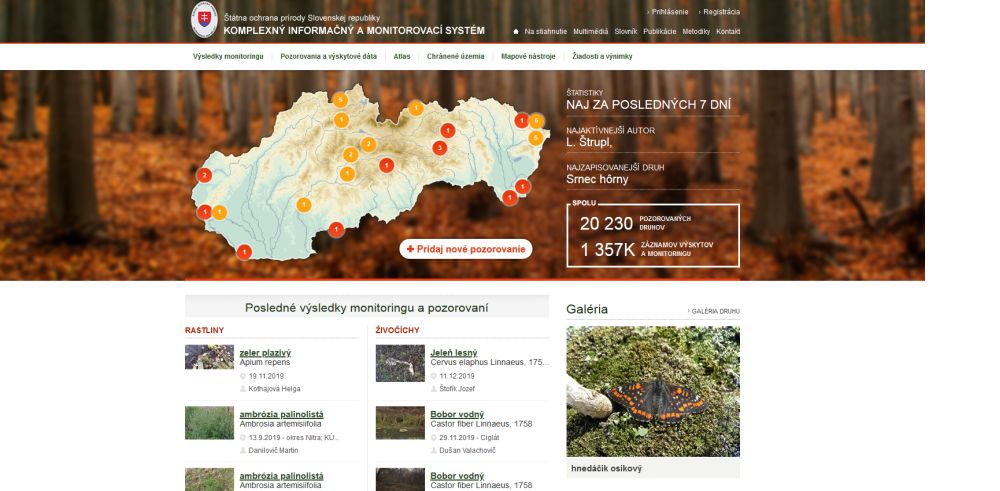Click the 1 357K records count
This screenshot has height=491, width=1000.
[x=607, y=250]
